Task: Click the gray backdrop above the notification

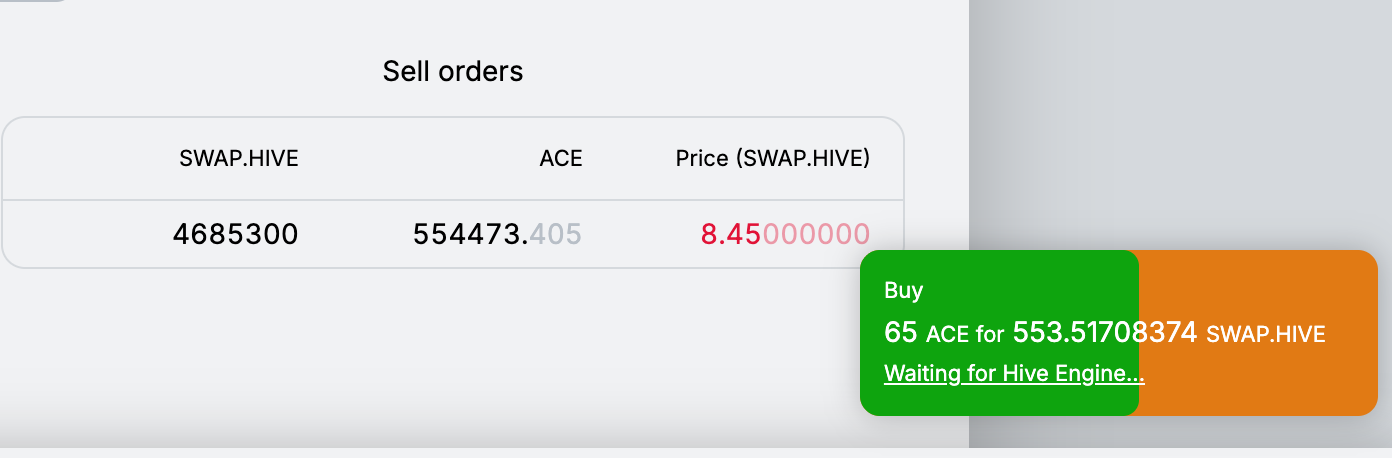Action: click(1180, 120)
